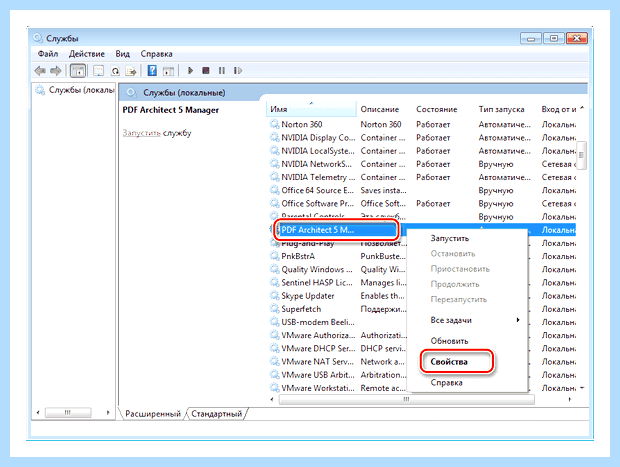620x467 pixels.
Task: Sort by the Вход от имени column header
Action: tap(559, 109)
